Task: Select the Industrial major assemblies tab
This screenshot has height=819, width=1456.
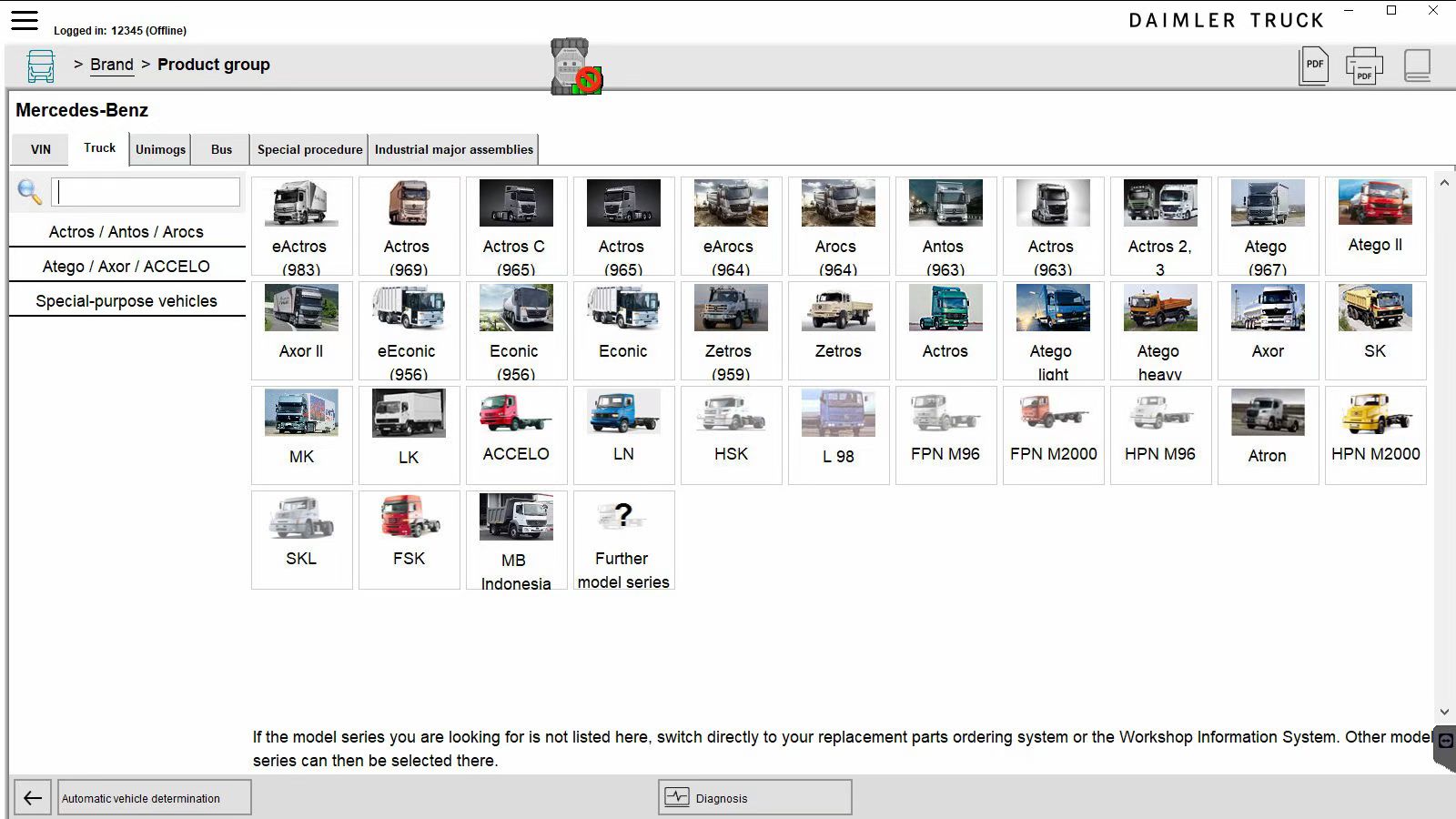Action: [453, 149]
